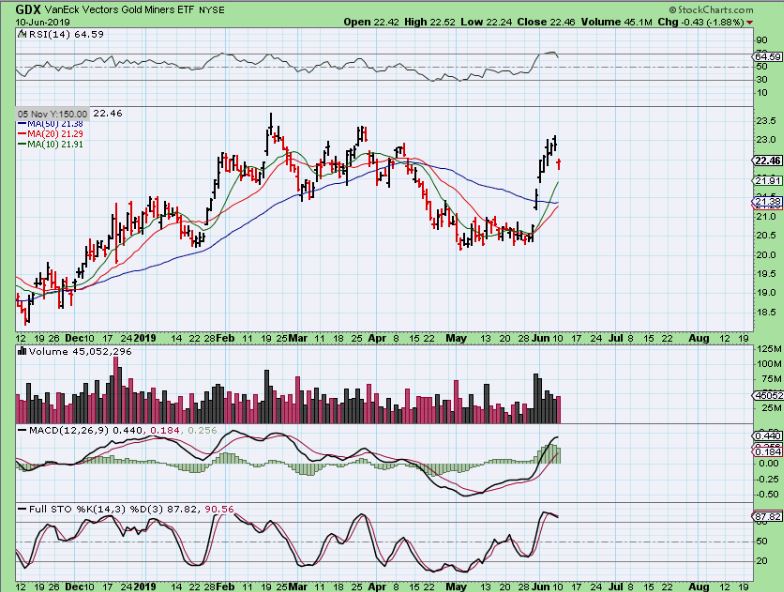Viewport: 784px width, 592px height.
Task: Click the 0.184 signal value tag on right axis
Action: (768, 452)
